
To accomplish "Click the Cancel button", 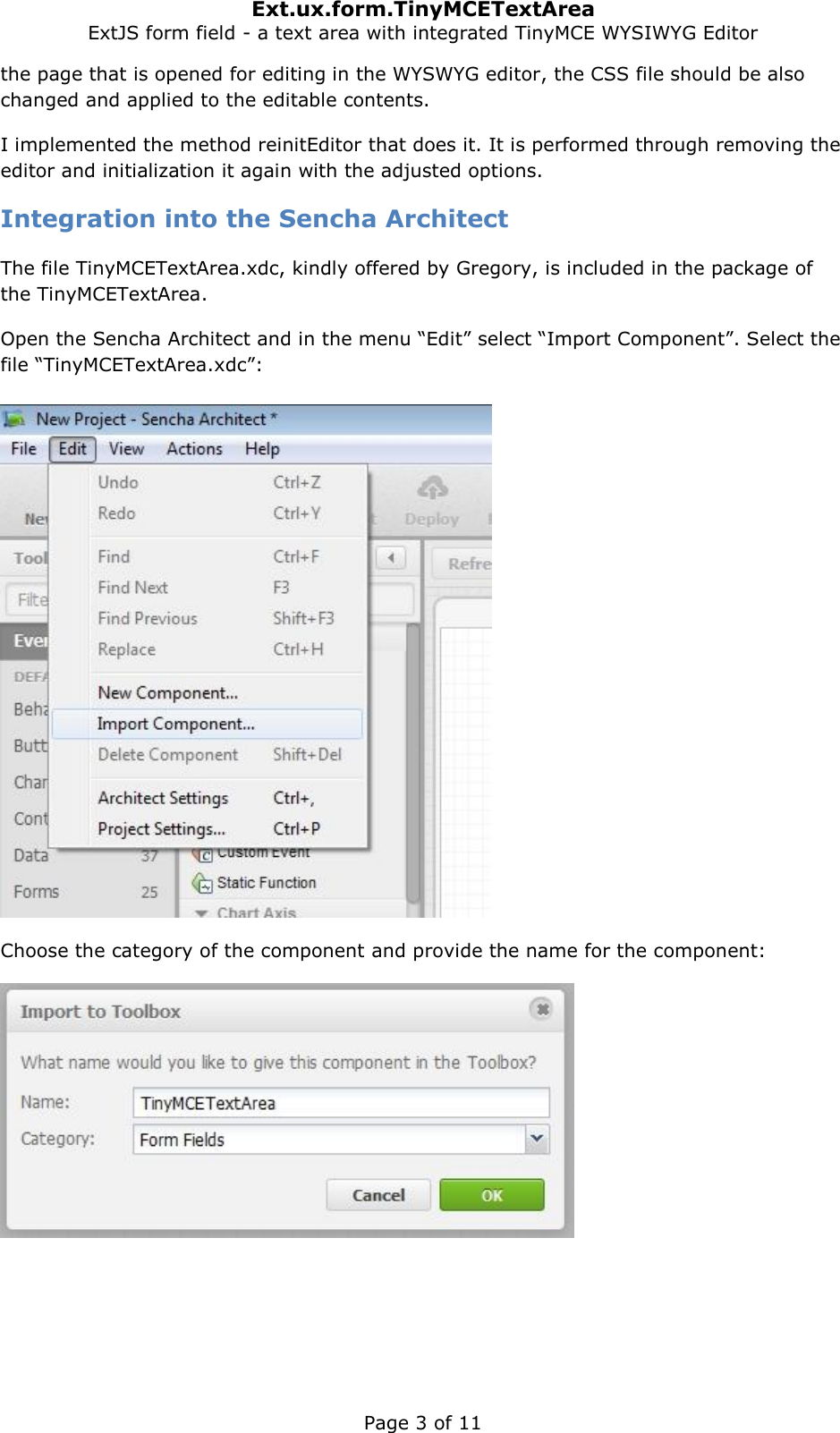I will 378,1195.
